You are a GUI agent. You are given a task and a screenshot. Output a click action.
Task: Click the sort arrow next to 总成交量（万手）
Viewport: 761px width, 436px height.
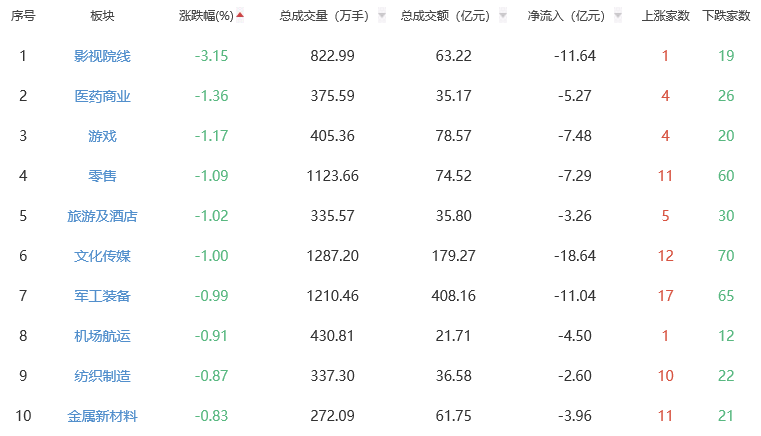382,17
